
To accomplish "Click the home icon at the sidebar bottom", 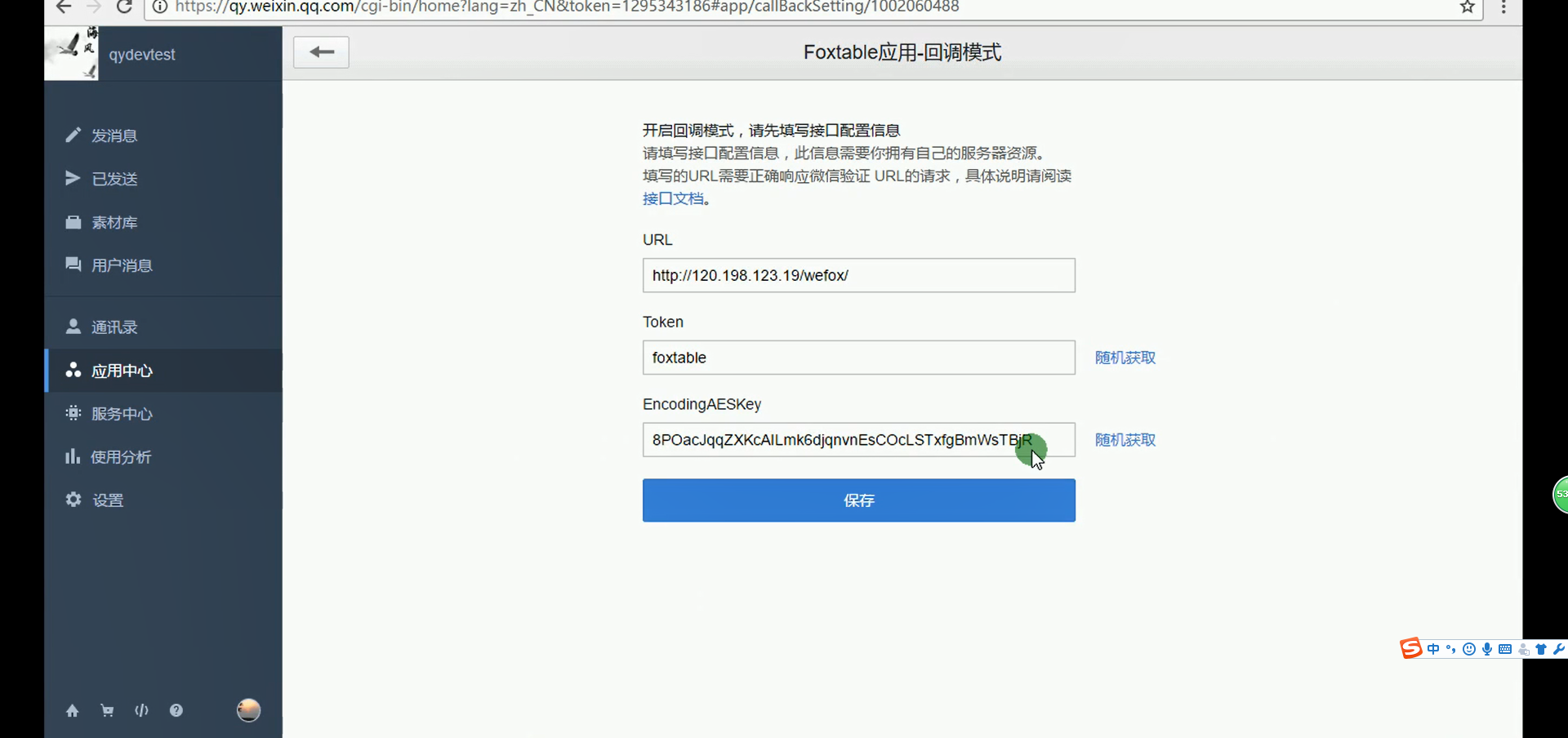I will 73,710.
